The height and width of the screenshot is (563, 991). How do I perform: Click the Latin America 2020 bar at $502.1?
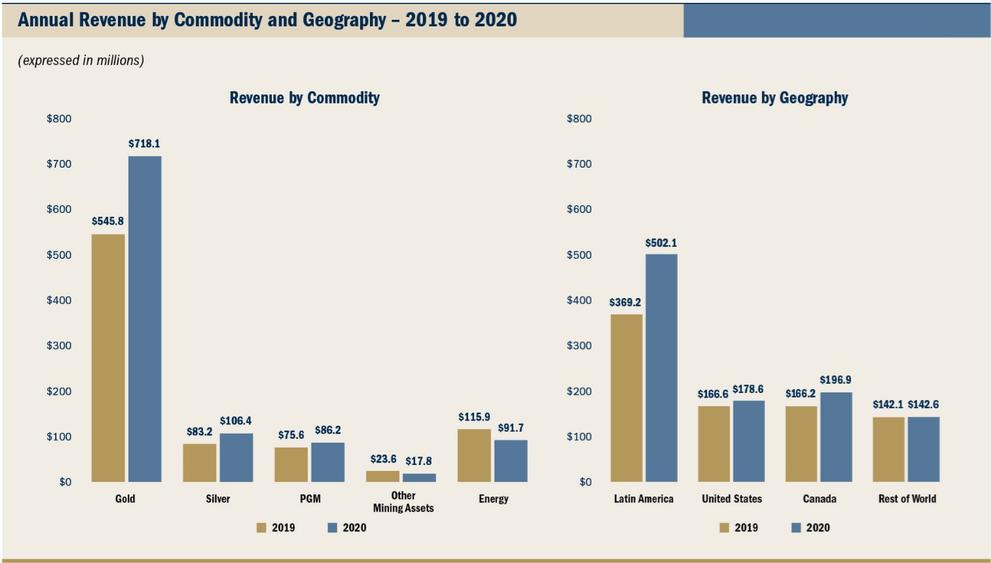click(x=661, y=368)
